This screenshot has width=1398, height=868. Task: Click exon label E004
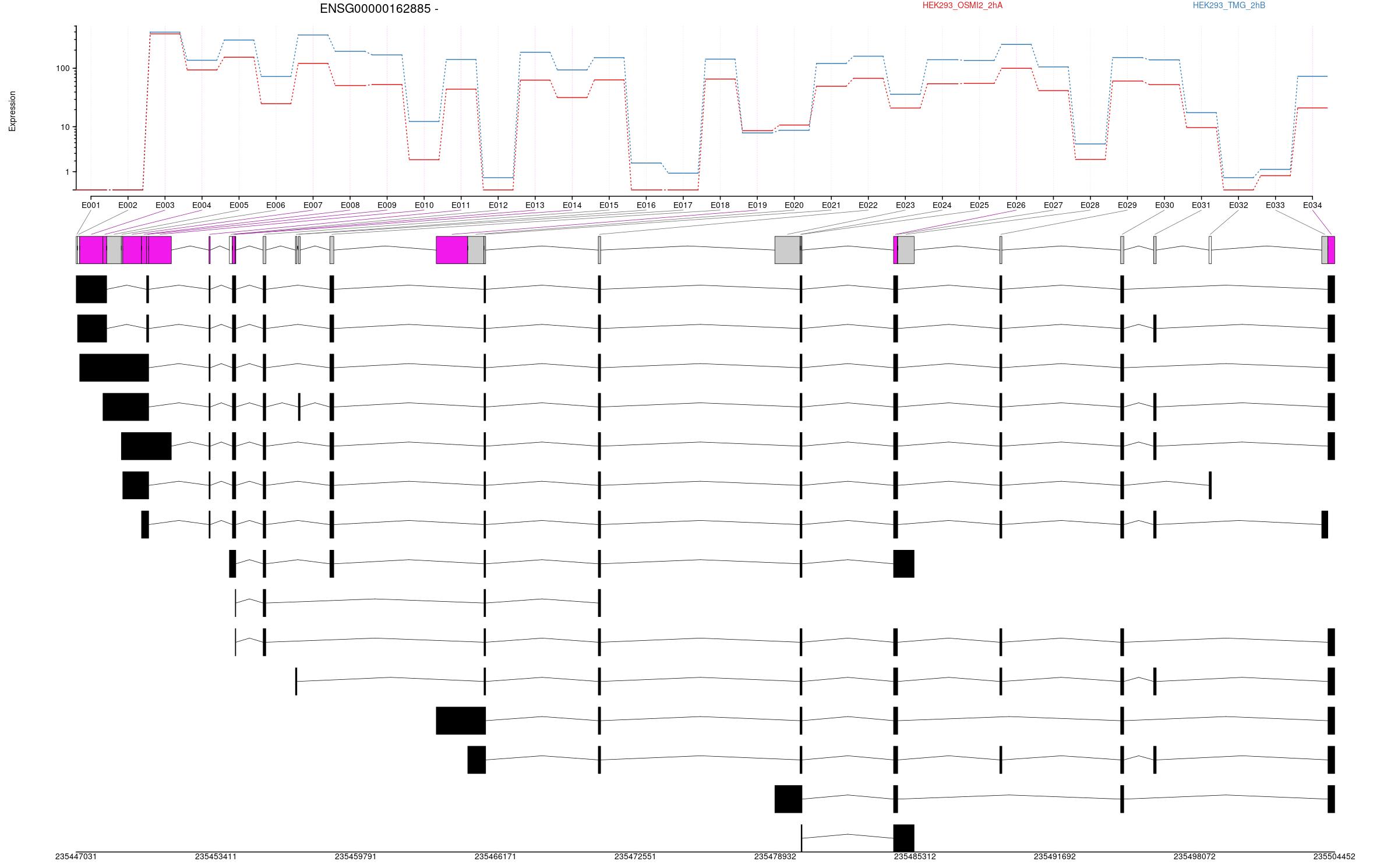point(202,205)
